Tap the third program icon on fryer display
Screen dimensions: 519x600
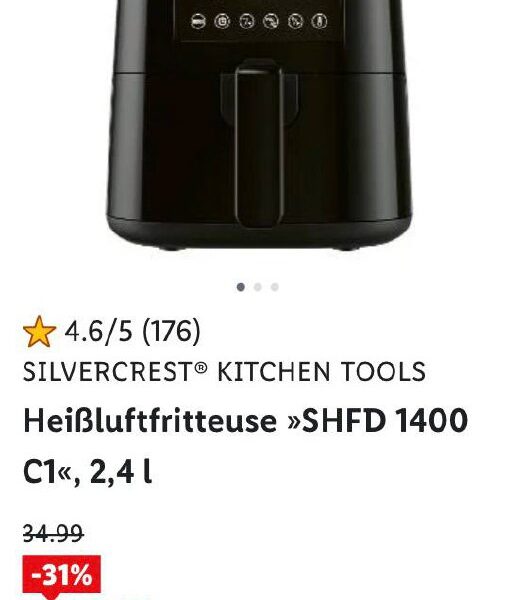click(x=247, y=21)
